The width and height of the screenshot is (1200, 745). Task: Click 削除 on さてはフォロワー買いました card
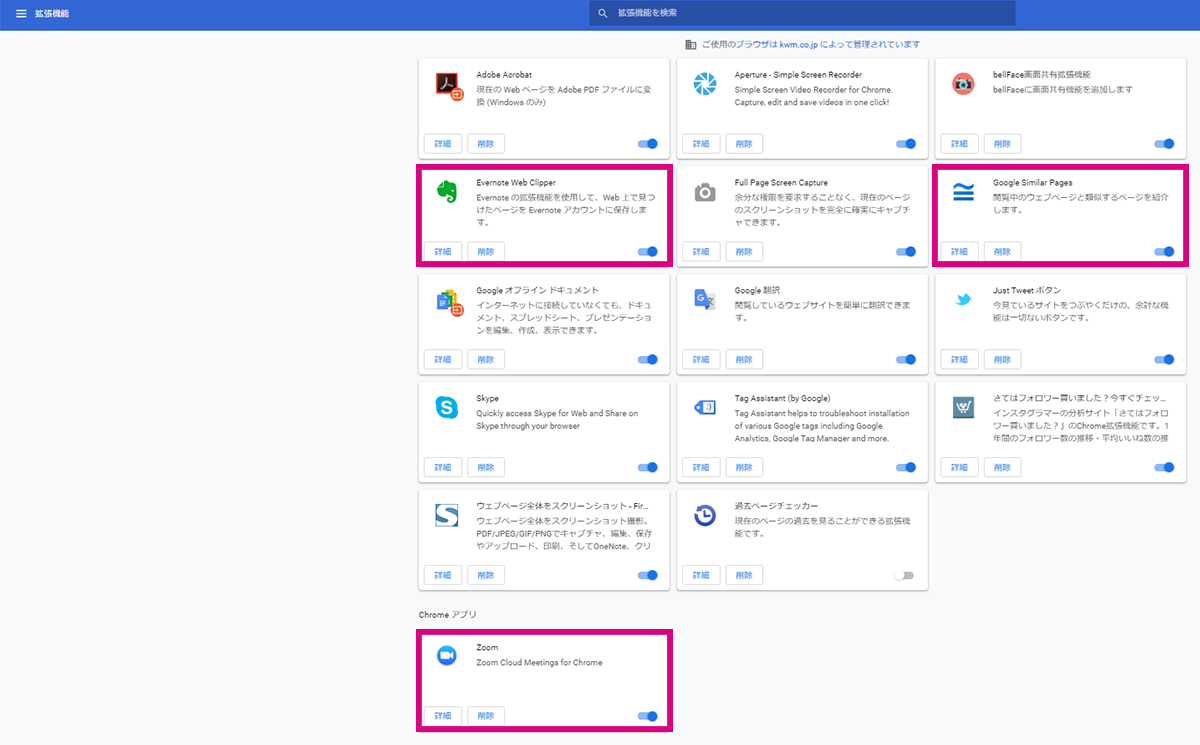coord(1002,467)
